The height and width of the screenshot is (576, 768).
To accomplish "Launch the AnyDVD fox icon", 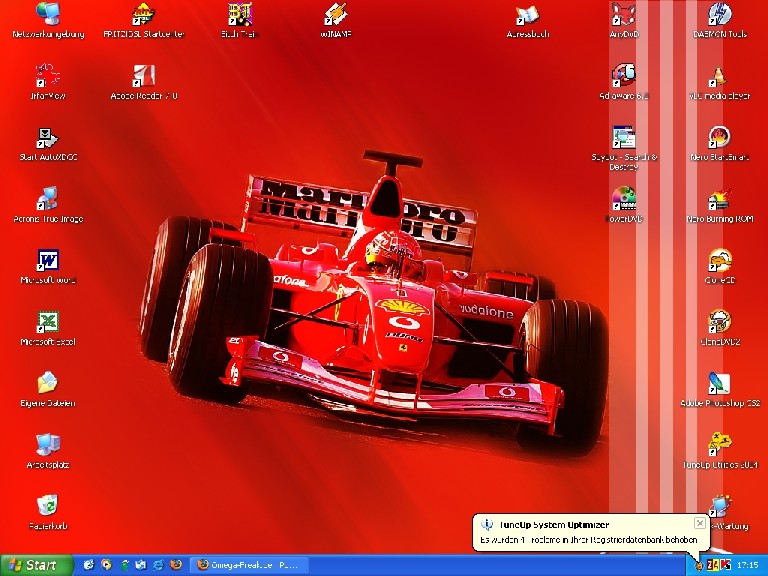I will pos(624,14).
